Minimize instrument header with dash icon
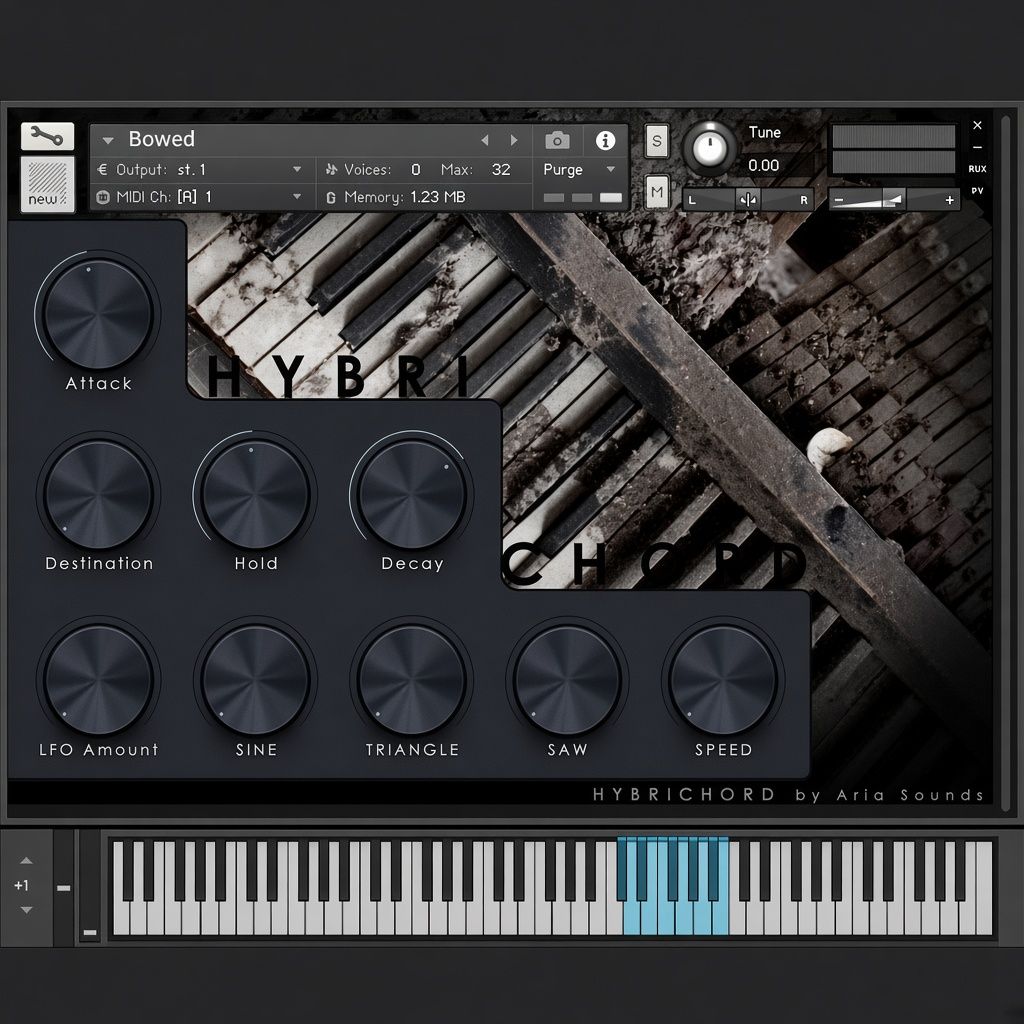This screenshot has height=1024, width=1024. (977, 147)
